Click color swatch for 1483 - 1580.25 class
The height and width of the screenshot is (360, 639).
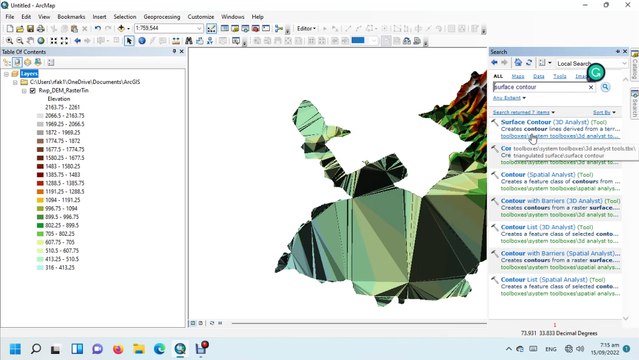pyautogui.click(x=40, y=166)
